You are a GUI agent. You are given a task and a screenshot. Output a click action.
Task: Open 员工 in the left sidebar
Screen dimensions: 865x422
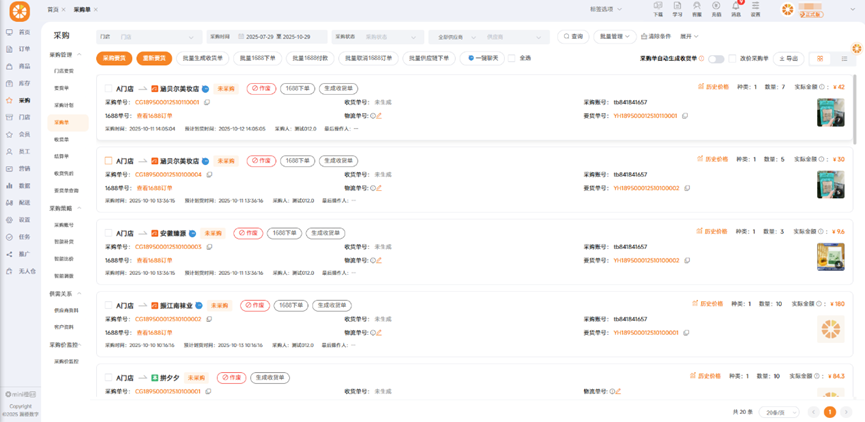click(x=17, y=151)
